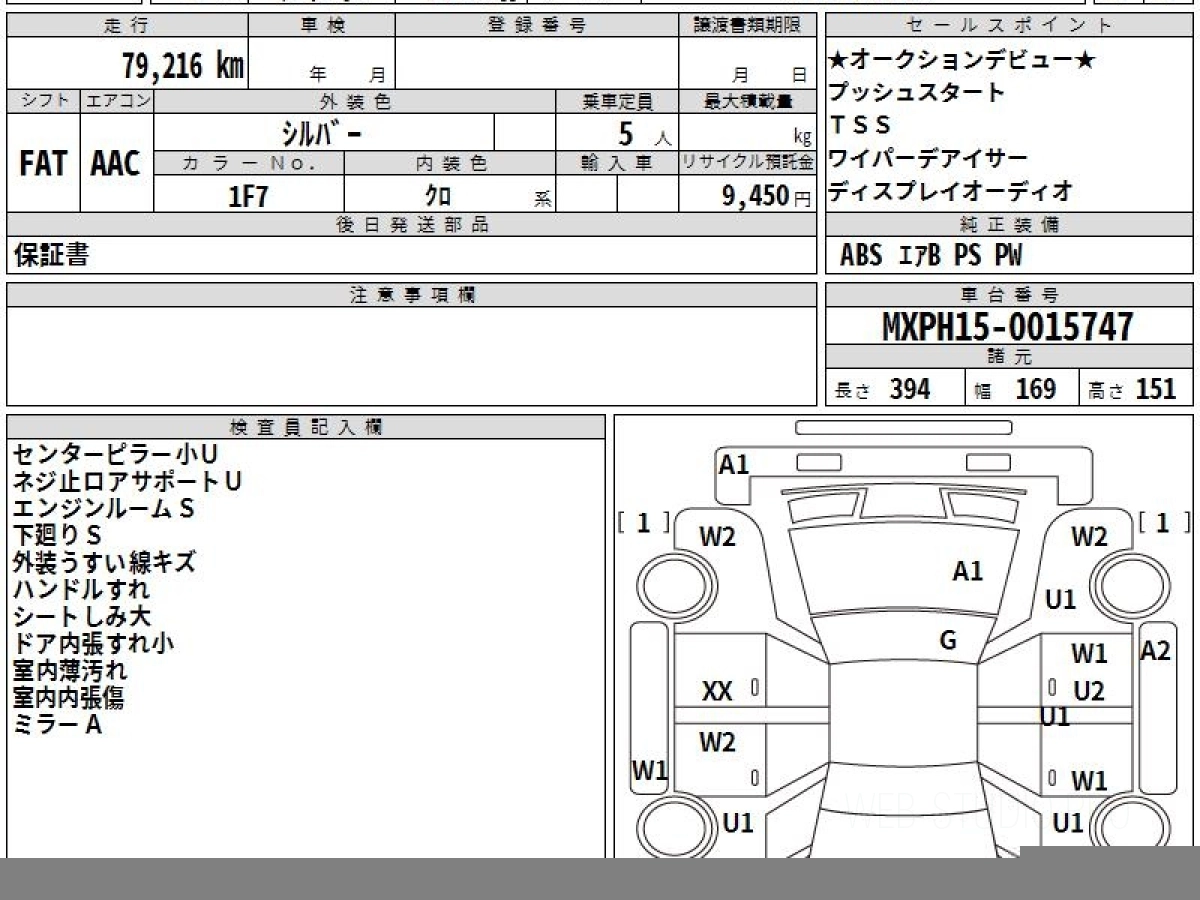Viewport: 1200px width, 900px height.
Task: Select the color number 1F7
Action: point(249,197)
